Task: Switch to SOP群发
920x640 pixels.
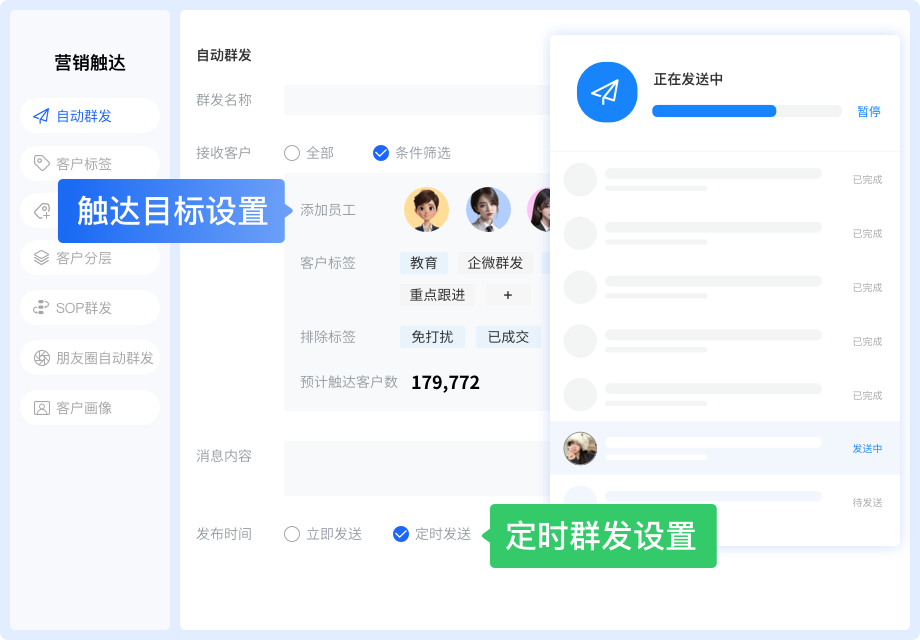Action: coord(90,307)
